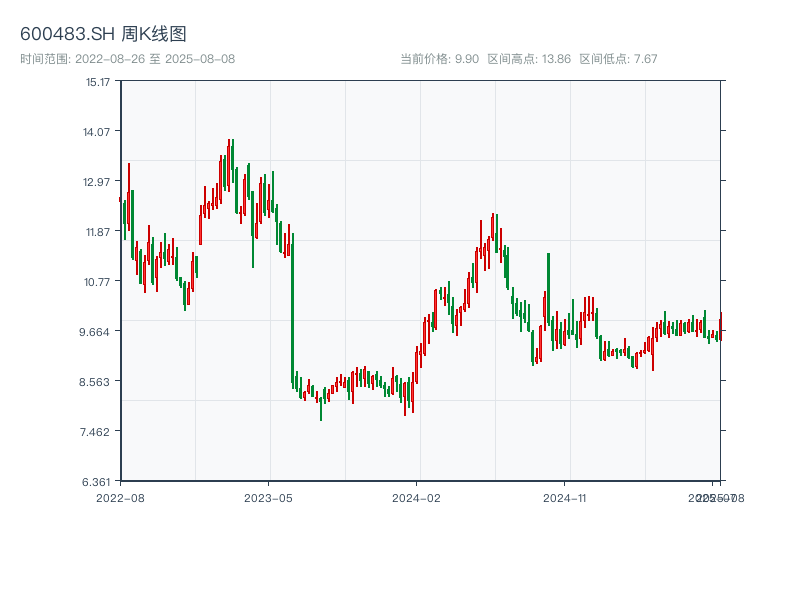The width and height of the screenshot is (800, 600).
Task: Click the tall green candlestick of the mid-2023 drop
Action: [292, 309]
